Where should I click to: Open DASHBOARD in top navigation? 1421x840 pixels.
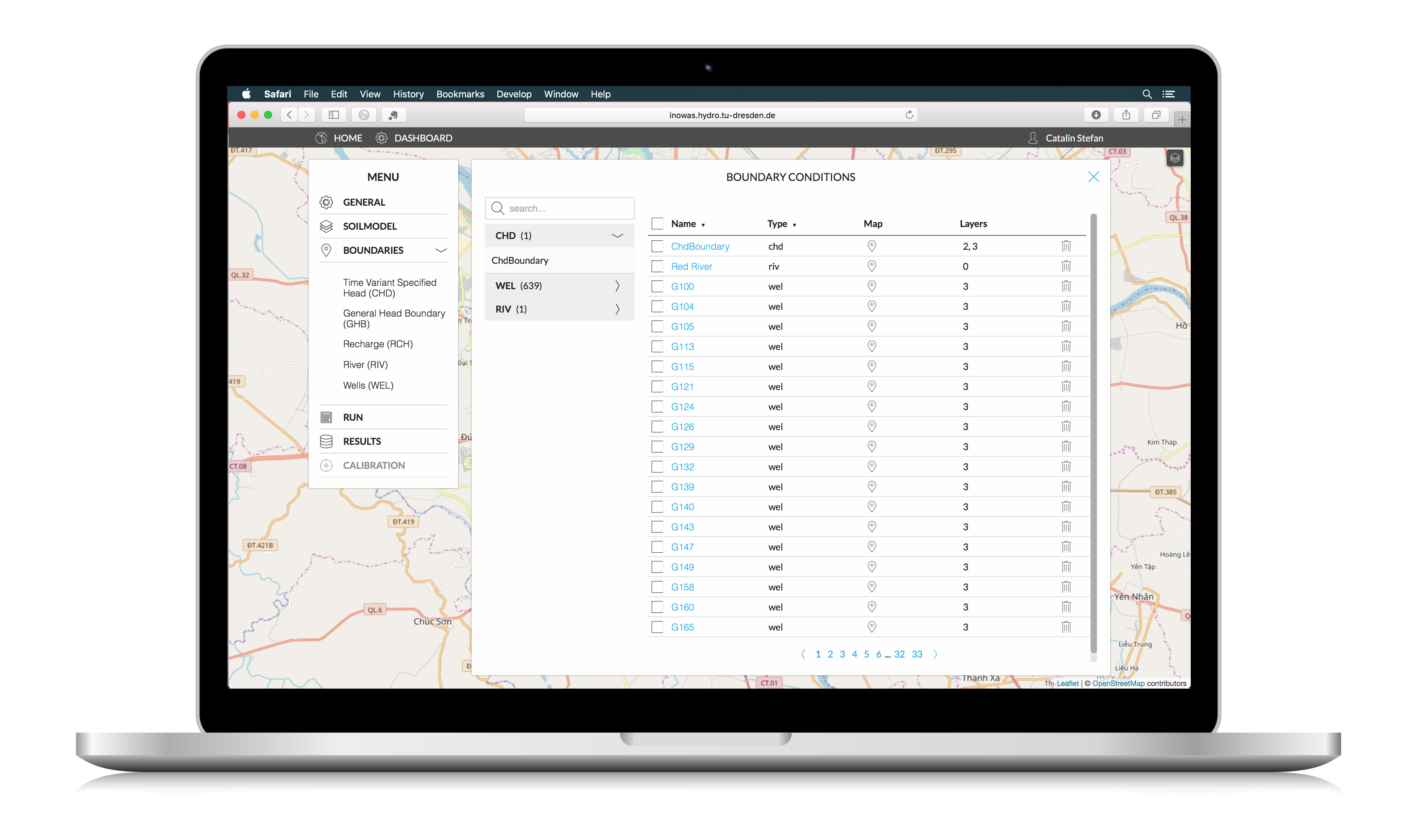click(x=414, y=138)
